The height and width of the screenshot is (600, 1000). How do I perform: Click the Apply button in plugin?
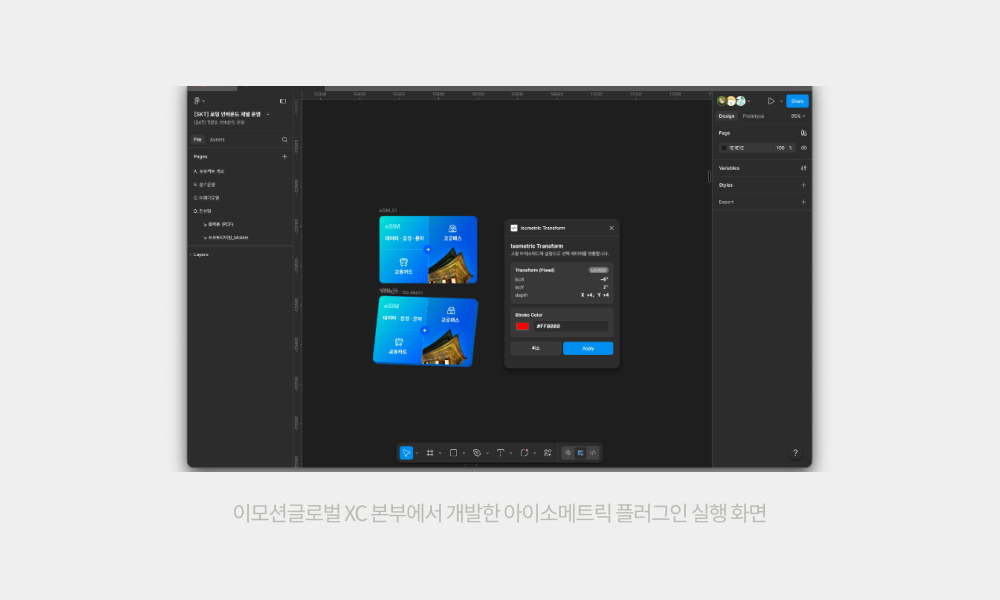click(x=587, y=348)
